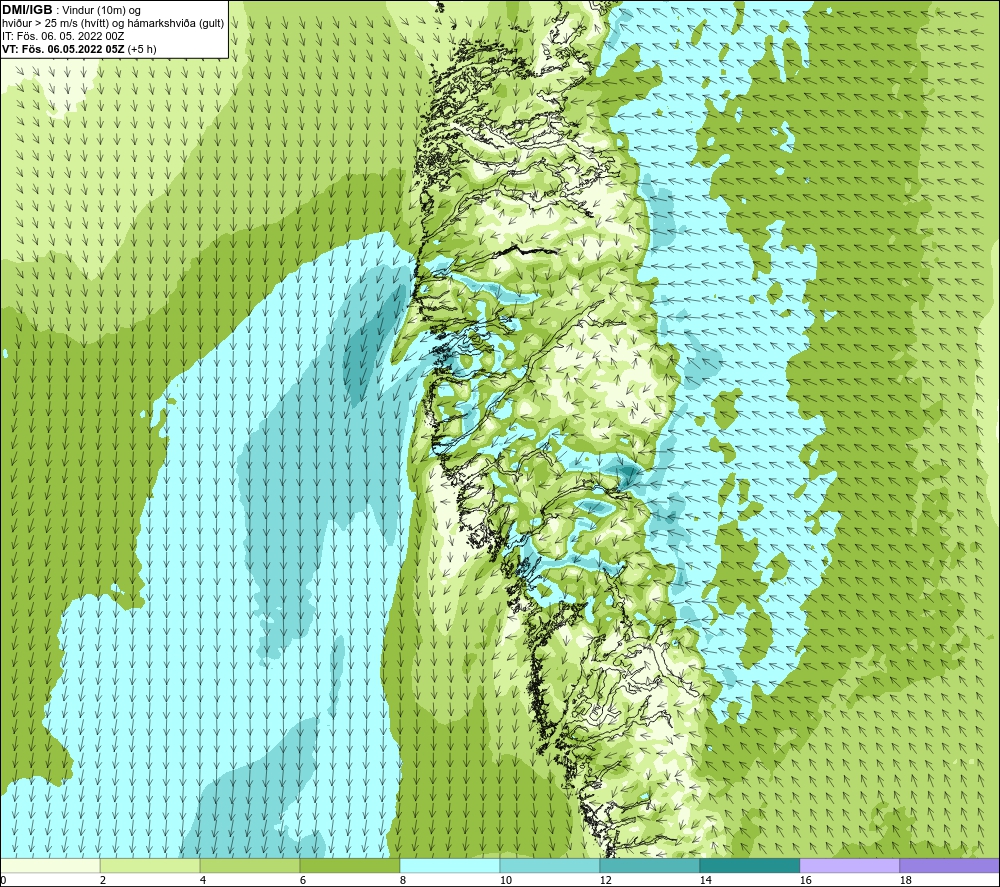Click the 'hviður > 25 m/s (hvítt)' line
The width and height of the screenshot is (1000, 887).
113,23
